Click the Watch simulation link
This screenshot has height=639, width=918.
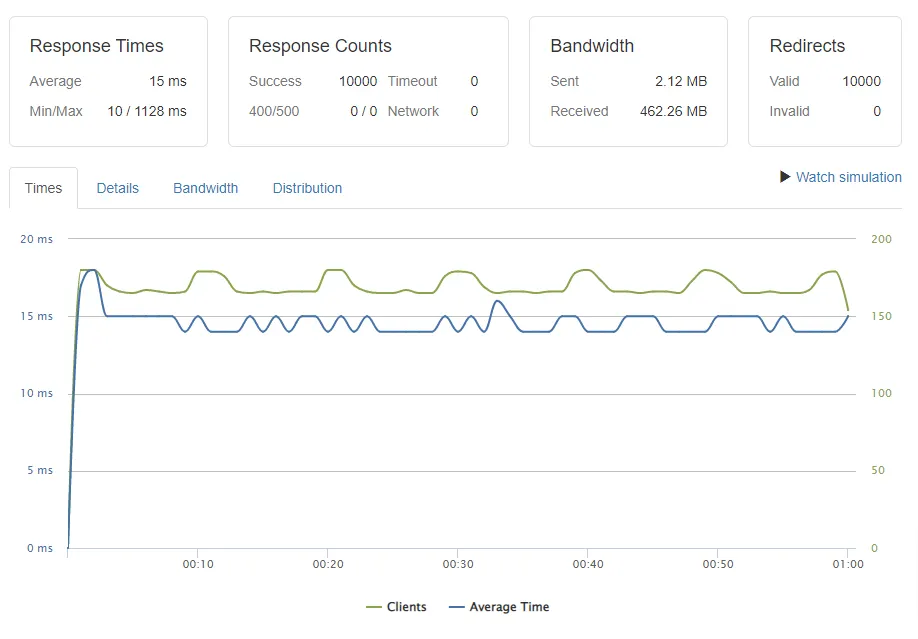(848, 177)
